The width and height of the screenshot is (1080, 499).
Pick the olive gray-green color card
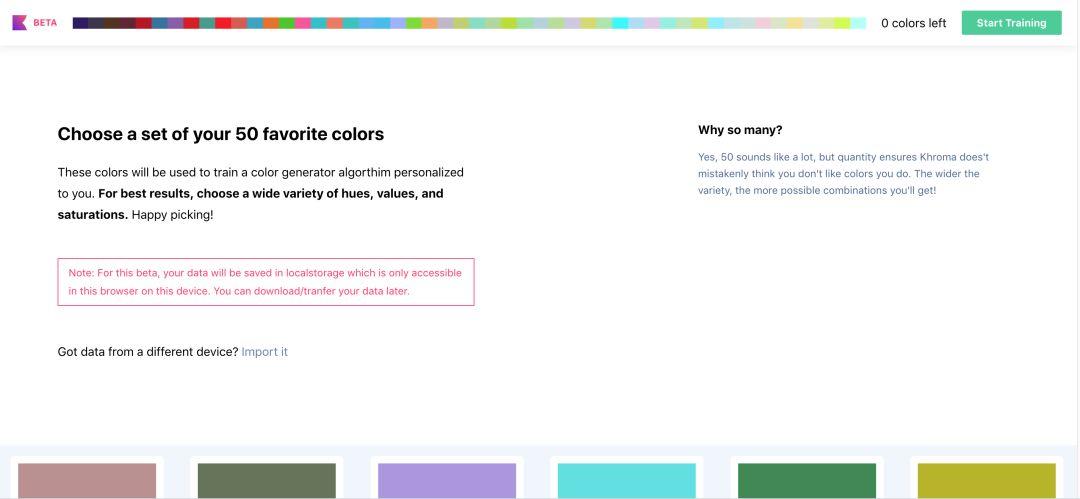(267, 480)
